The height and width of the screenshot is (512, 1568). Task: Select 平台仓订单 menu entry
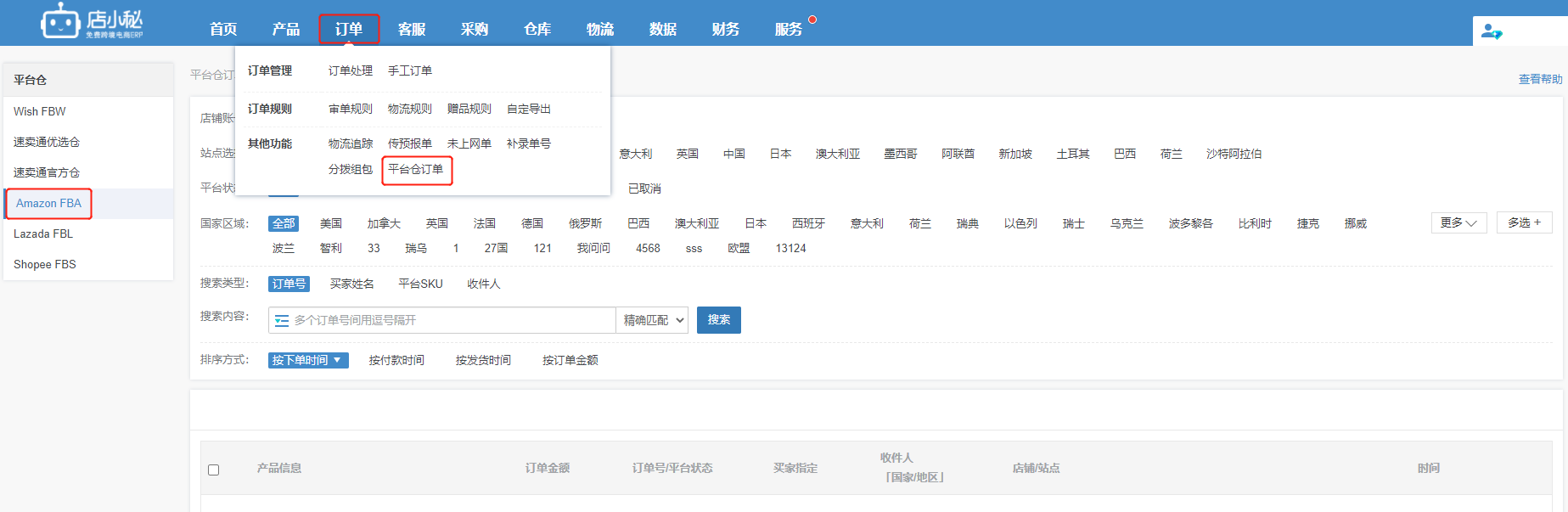tap(416, 169)
